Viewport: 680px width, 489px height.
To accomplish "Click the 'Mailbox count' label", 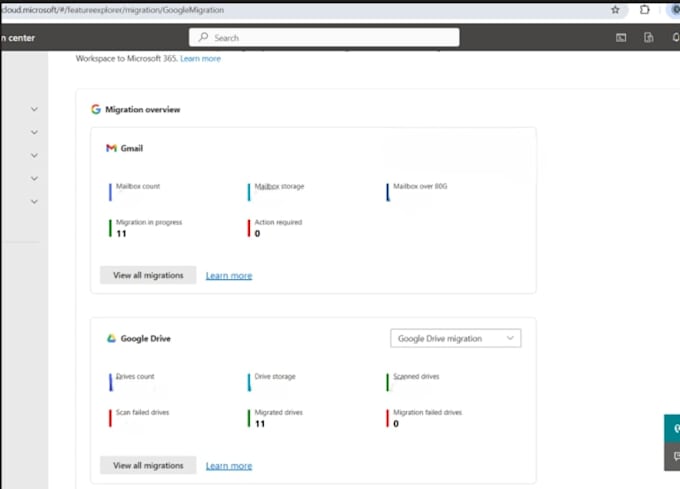I will 138,186.
